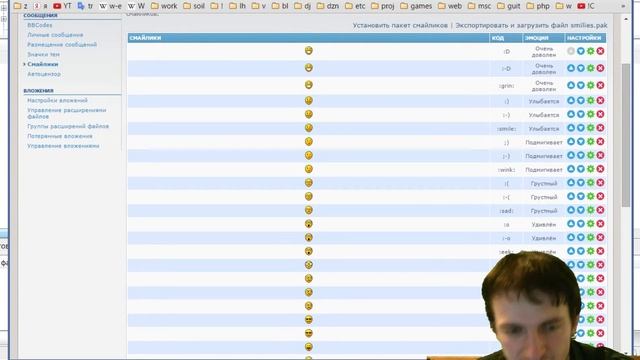
Task: Open the web bookmarks folder
Action: click(x=450, y=6)
